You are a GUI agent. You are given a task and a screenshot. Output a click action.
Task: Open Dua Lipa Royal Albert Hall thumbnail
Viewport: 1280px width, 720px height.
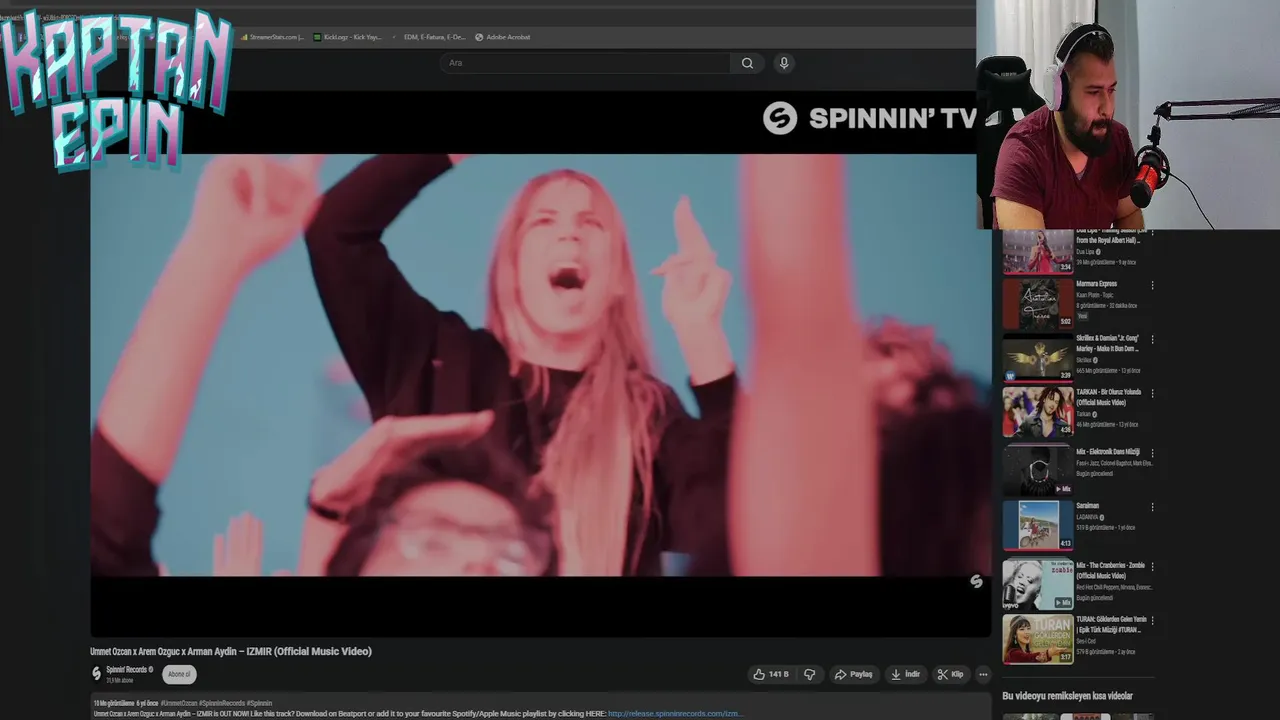point(1038,251)
